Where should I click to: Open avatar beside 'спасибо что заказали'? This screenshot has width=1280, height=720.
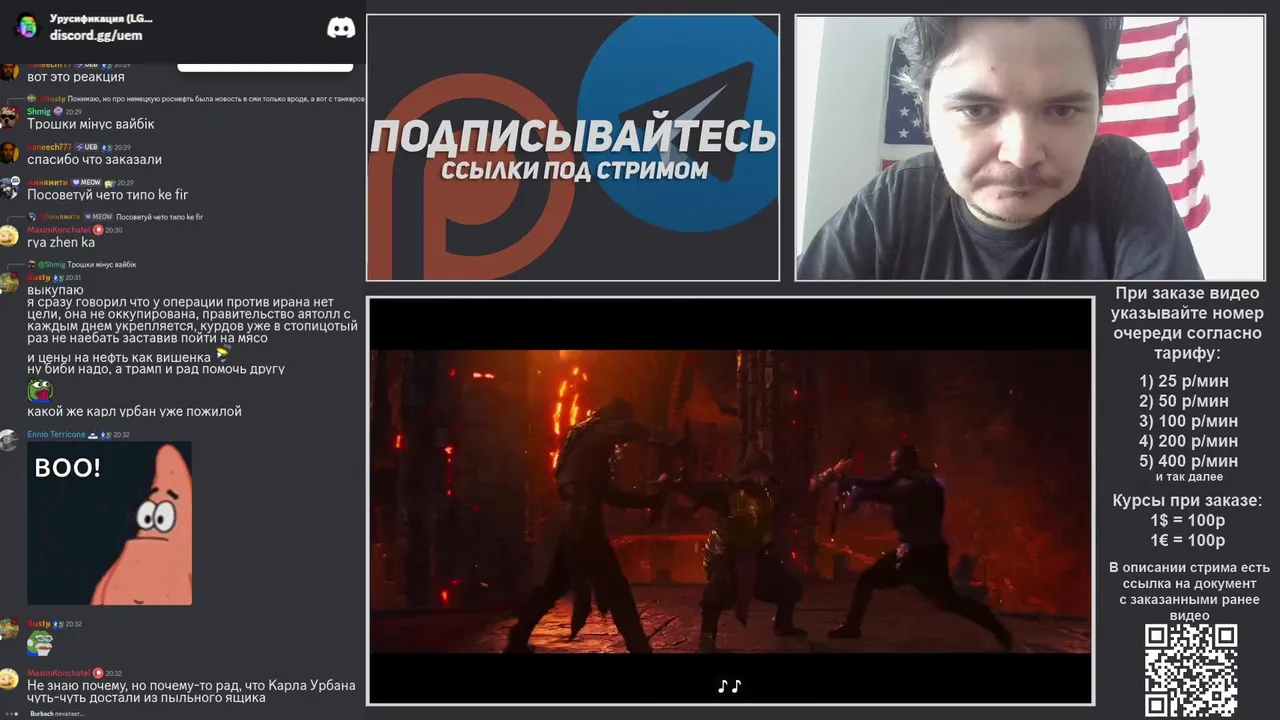[x=9, y=153]
